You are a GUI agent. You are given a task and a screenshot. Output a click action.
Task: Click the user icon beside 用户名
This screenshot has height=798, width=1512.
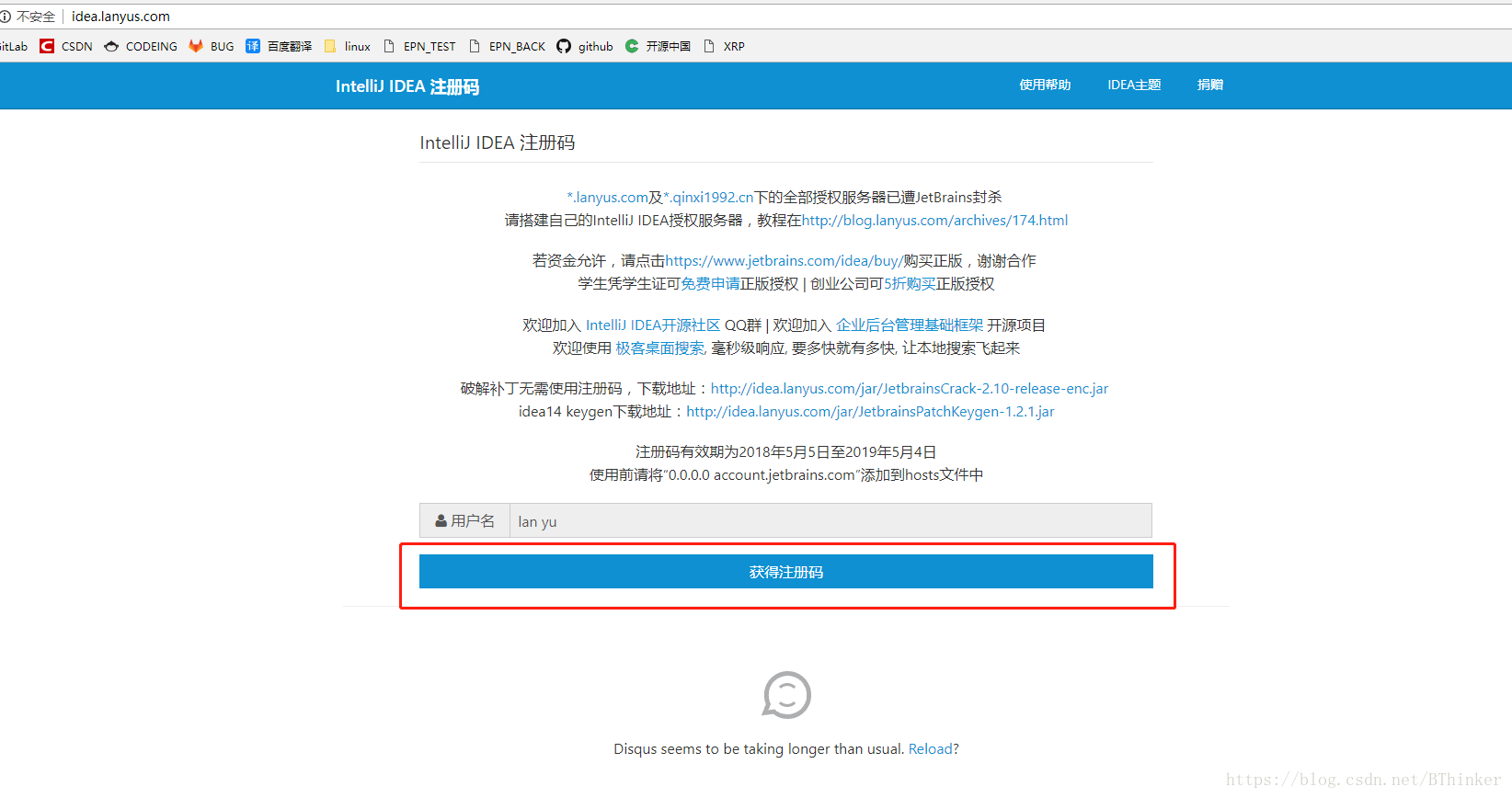tap(441, 520)
